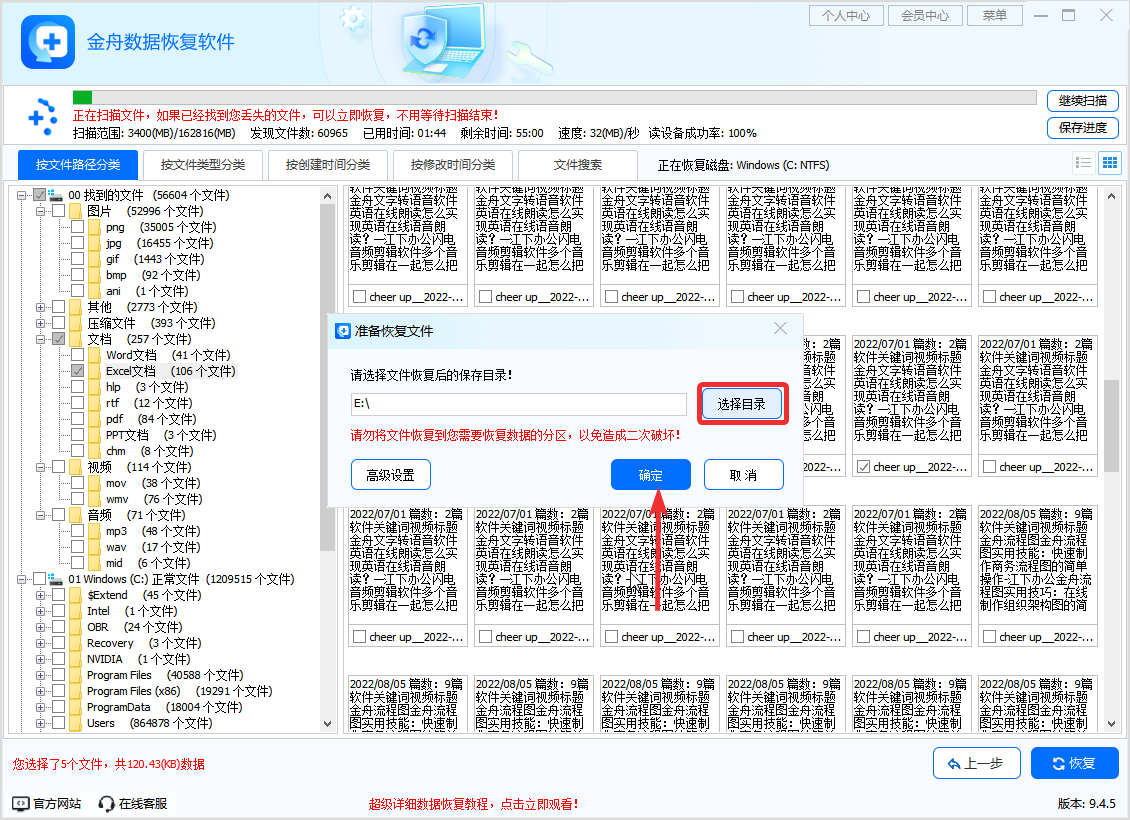Click 取消 in the dialog

[x=744, y=475]
